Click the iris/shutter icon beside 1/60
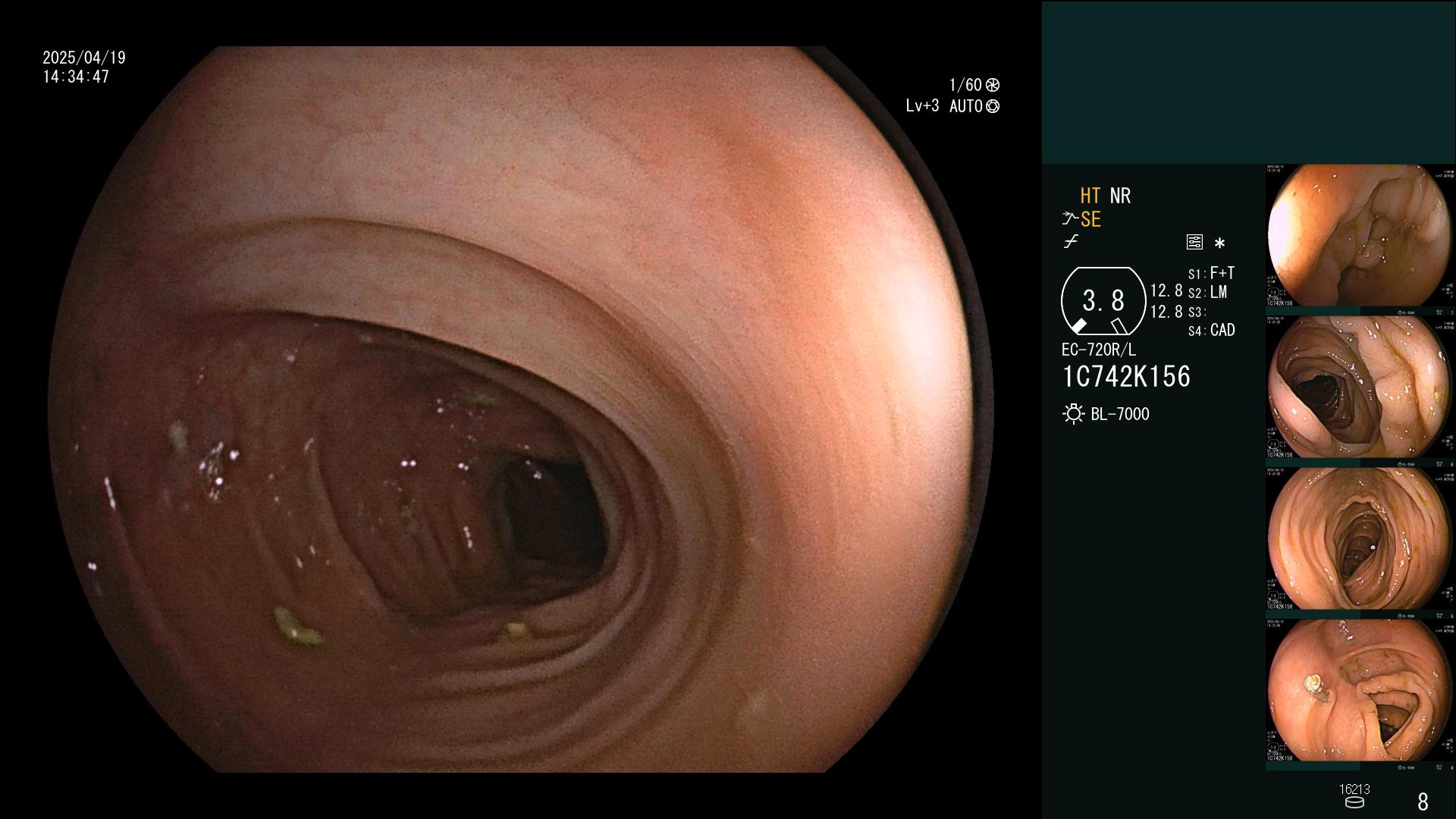This screenshot has height=819, width=1456. point(993,85)
